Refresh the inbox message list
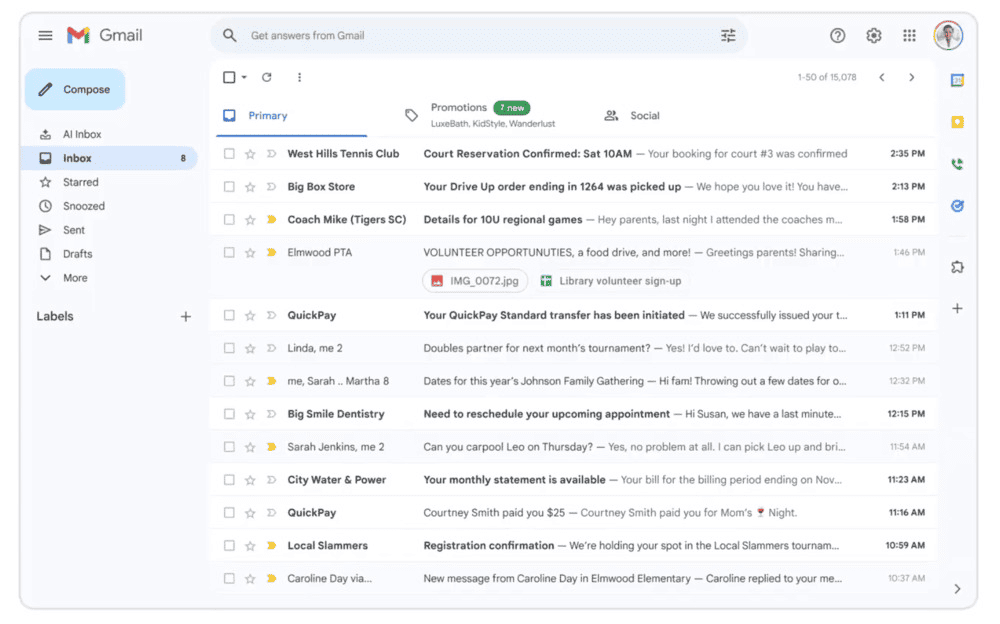This screenshot has height=624, width=1000. pyautogui.click(x=267, y=77)
